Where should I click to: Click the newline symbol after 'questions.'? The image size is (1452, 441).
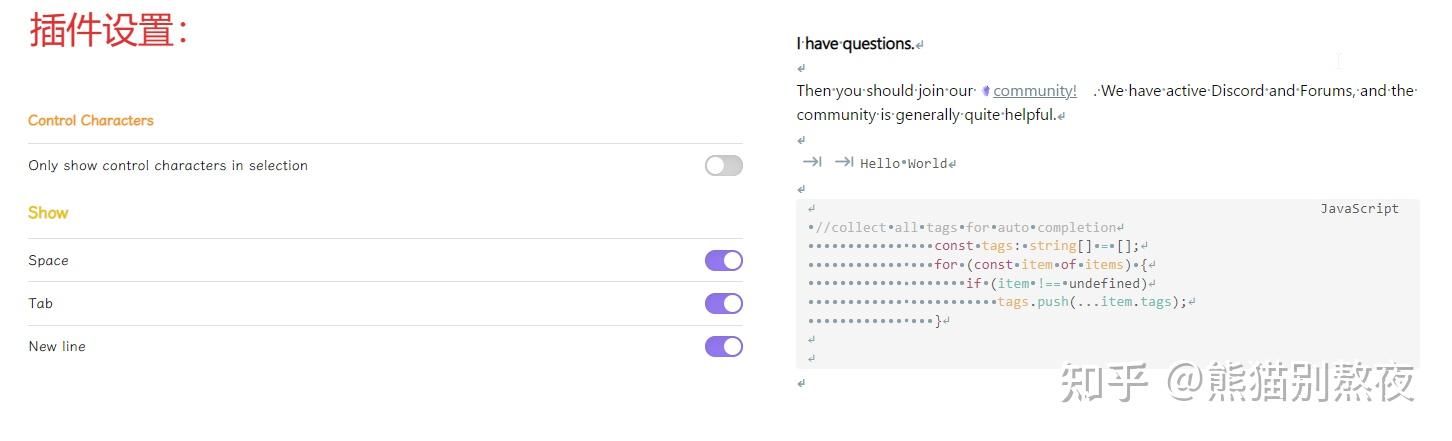(920, 45)
